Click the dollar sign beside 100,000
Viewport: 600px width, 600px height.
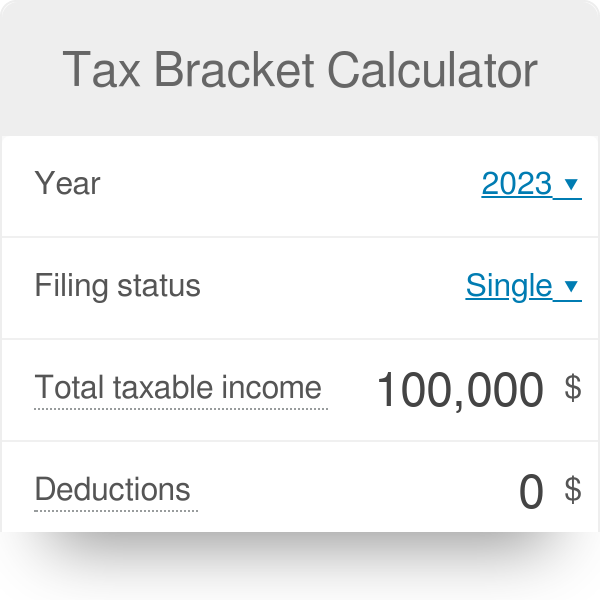[x=573, y=388]
